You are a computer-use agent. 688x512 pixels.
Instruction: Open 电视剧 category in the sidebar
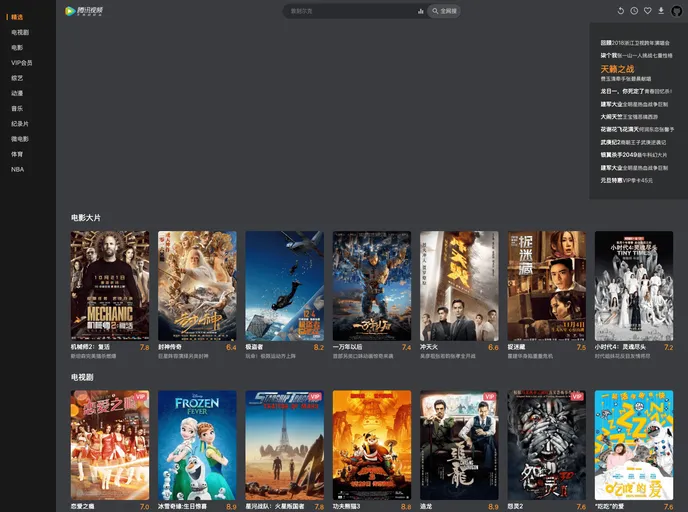click(x=20, y=32)
